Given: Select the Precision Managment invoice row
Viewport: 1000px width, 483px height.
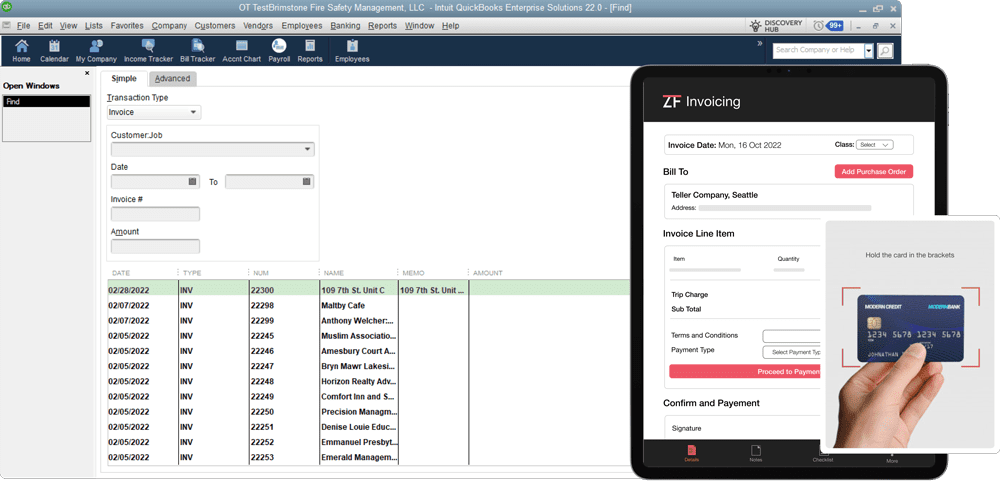Looking at the screenshot, I should [x=367, y=412].
